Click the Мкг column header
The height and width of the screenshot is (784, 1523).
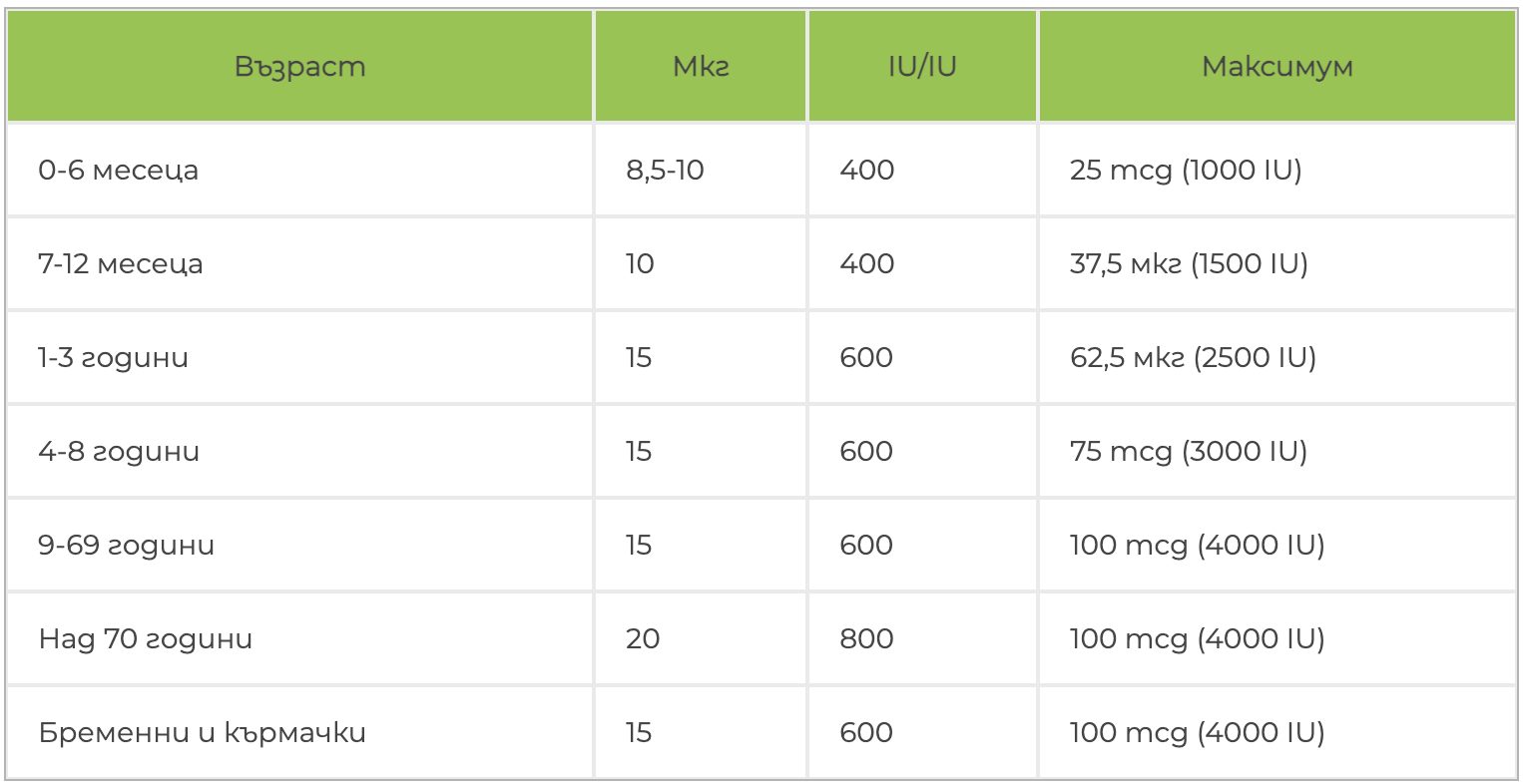701,67
